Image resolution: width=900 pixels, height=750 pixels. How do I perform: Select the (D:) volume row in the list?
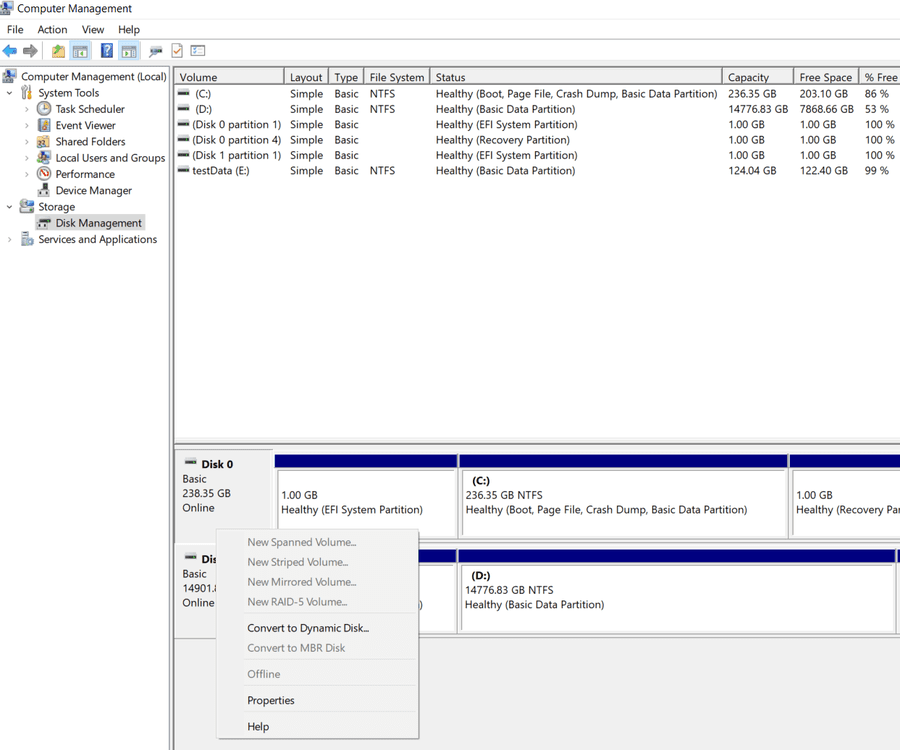coord(537,109)
